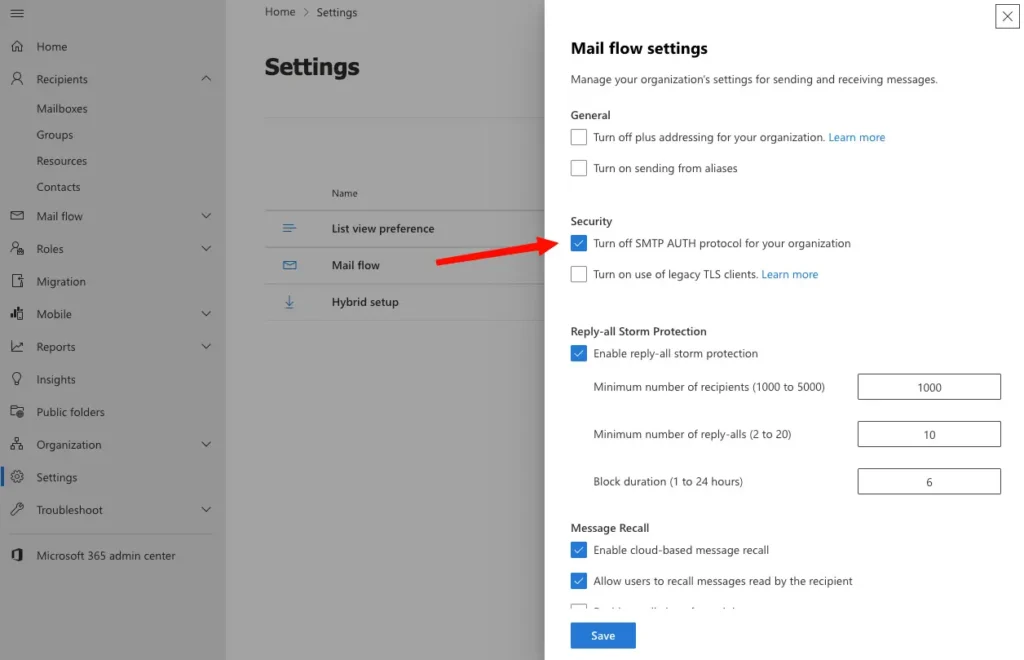Click the Troubleshoot wrench icon

[17, 509]
